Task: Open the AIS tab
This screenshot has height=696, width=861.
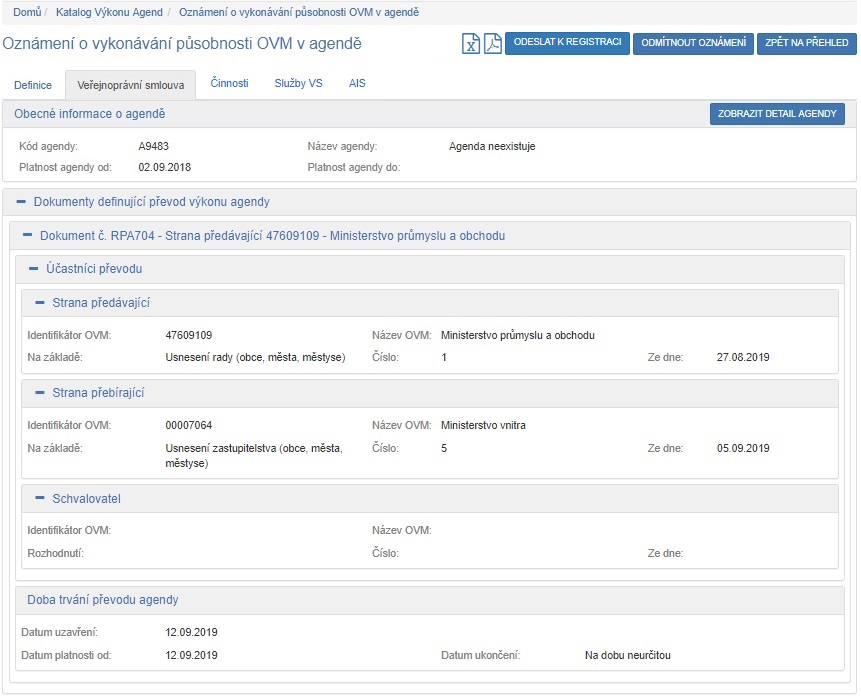Action: tap(357, 84)
